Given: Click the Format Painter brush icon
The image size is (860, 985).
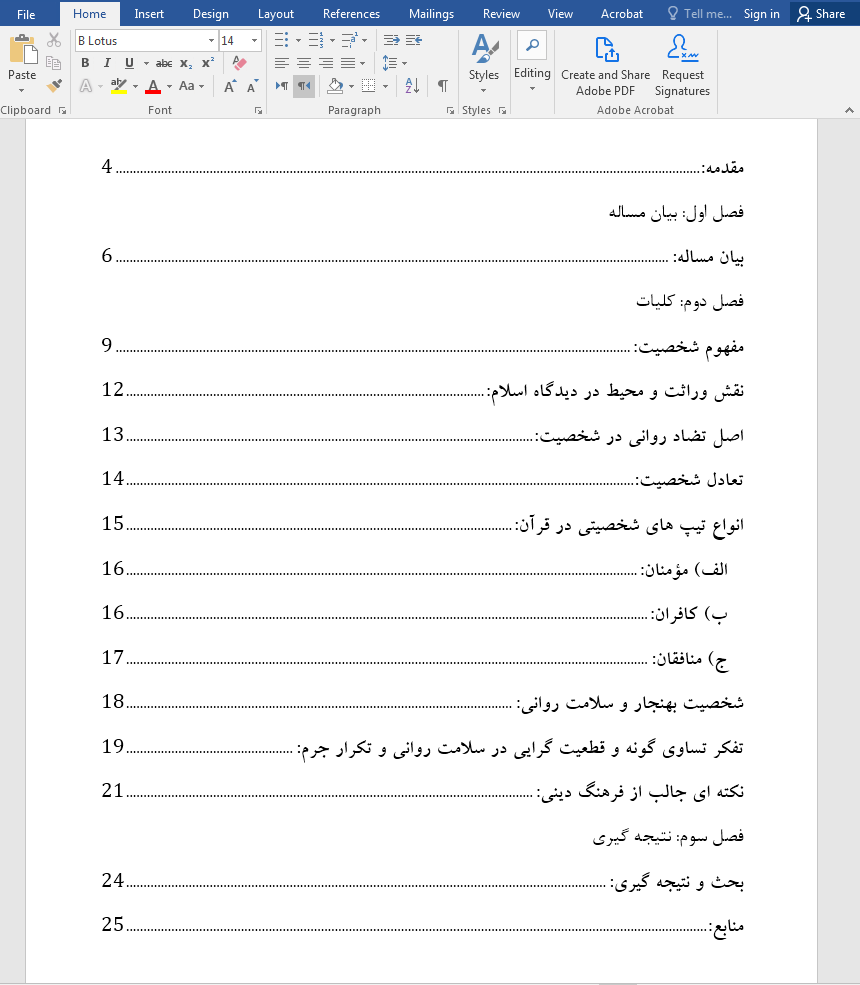Looking at the screenshot, I should pos(54,86).
